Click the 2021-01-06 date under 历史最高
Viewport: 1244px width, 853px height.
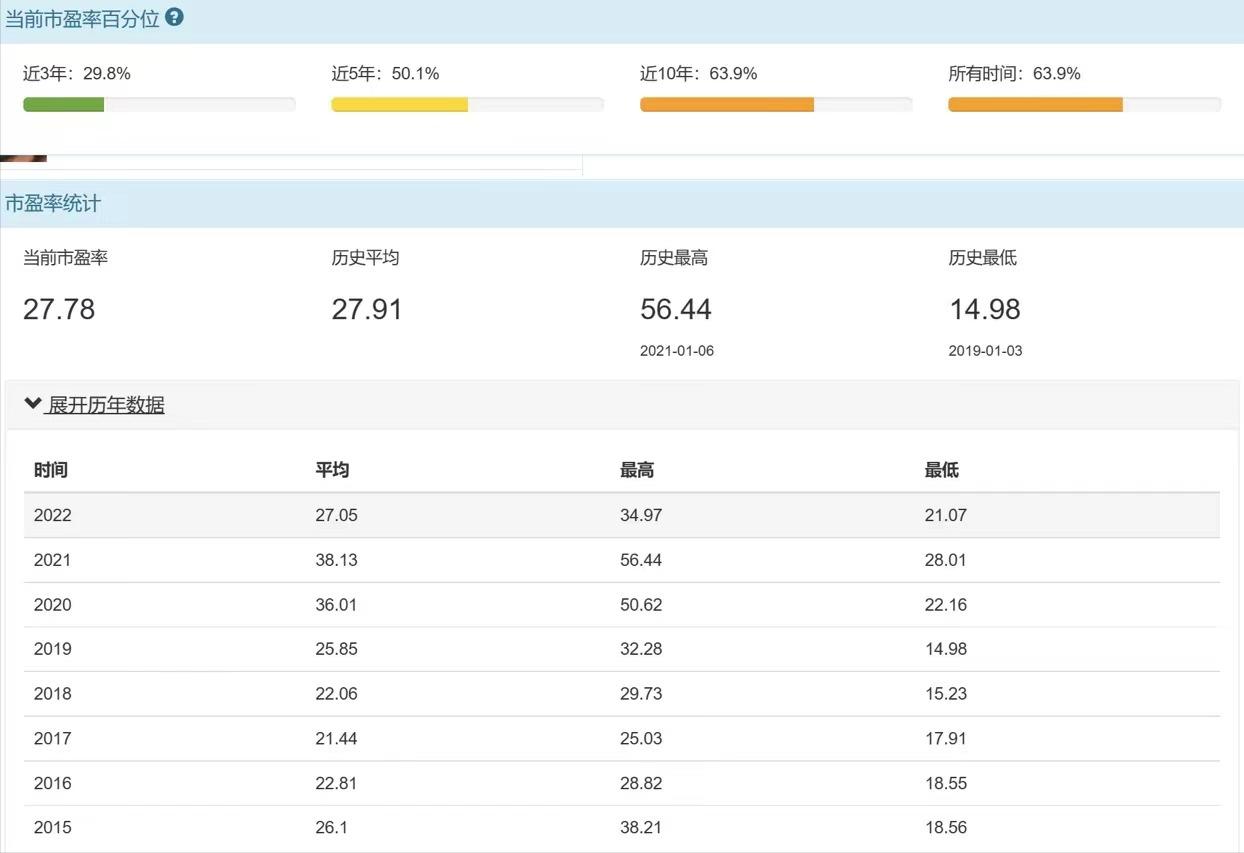(x=677, y=351)
